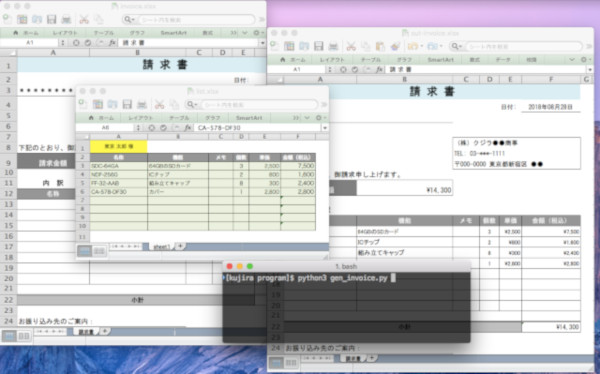600x374 pixels.
Task: Show more ribbon tabs in invoice.xlsx window
Action: [x=233, y=33]
